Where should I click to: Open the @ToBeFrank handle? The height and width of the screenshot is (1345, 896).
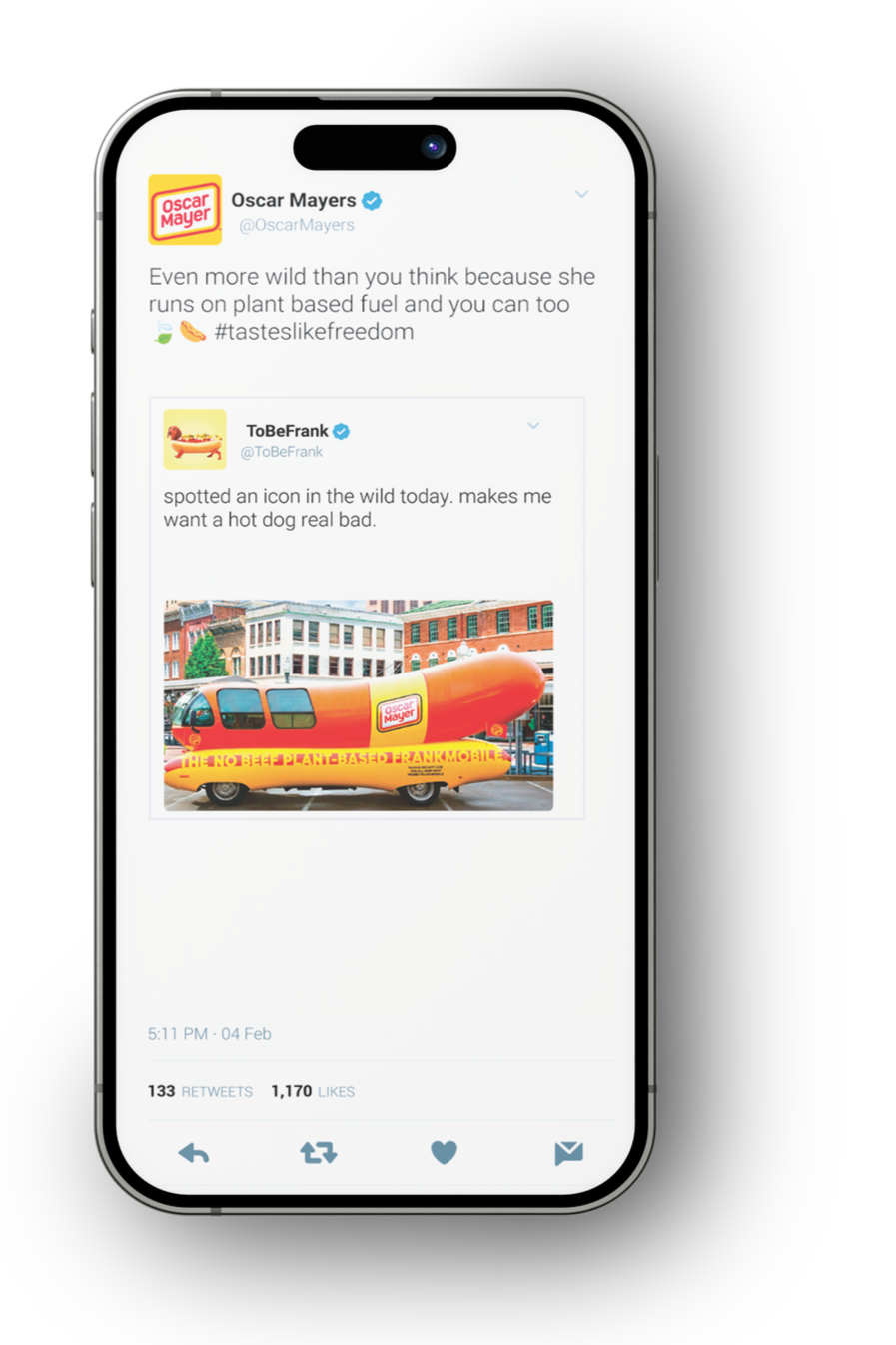pyautogui.click(x=282, y=452)
